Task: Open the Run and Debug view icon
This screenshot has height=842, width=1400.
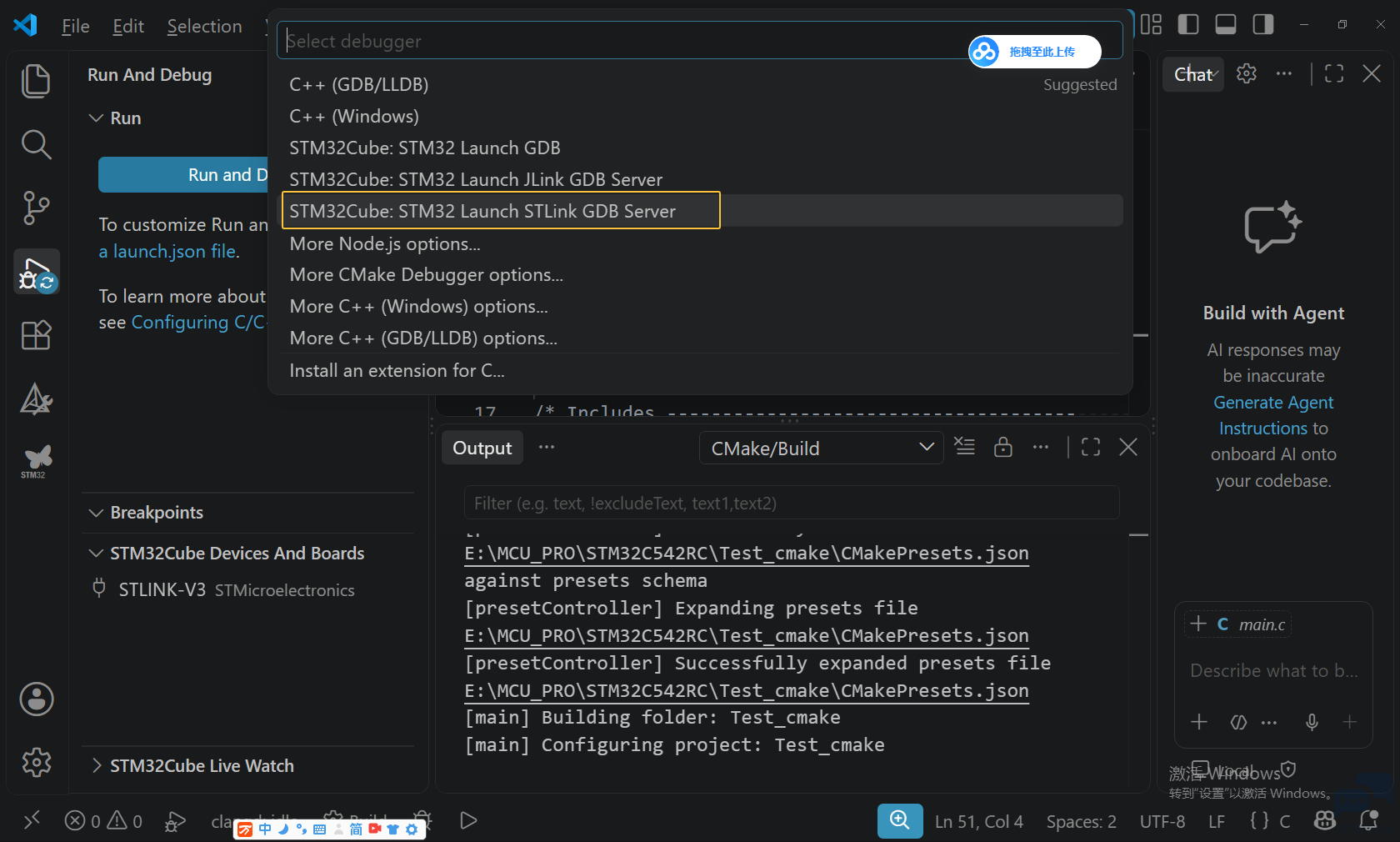Action: (36, 272)
